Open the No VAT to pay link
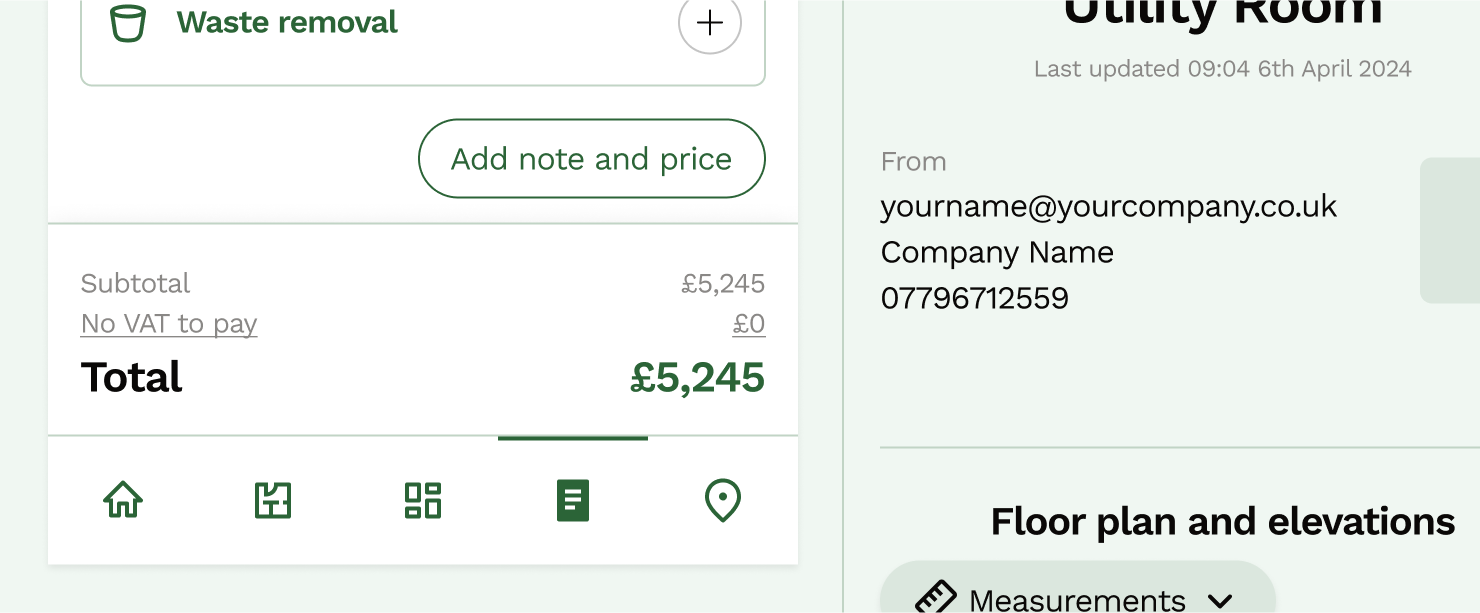The width and height of the screenshot is (1480, 613). click(169, 324)
